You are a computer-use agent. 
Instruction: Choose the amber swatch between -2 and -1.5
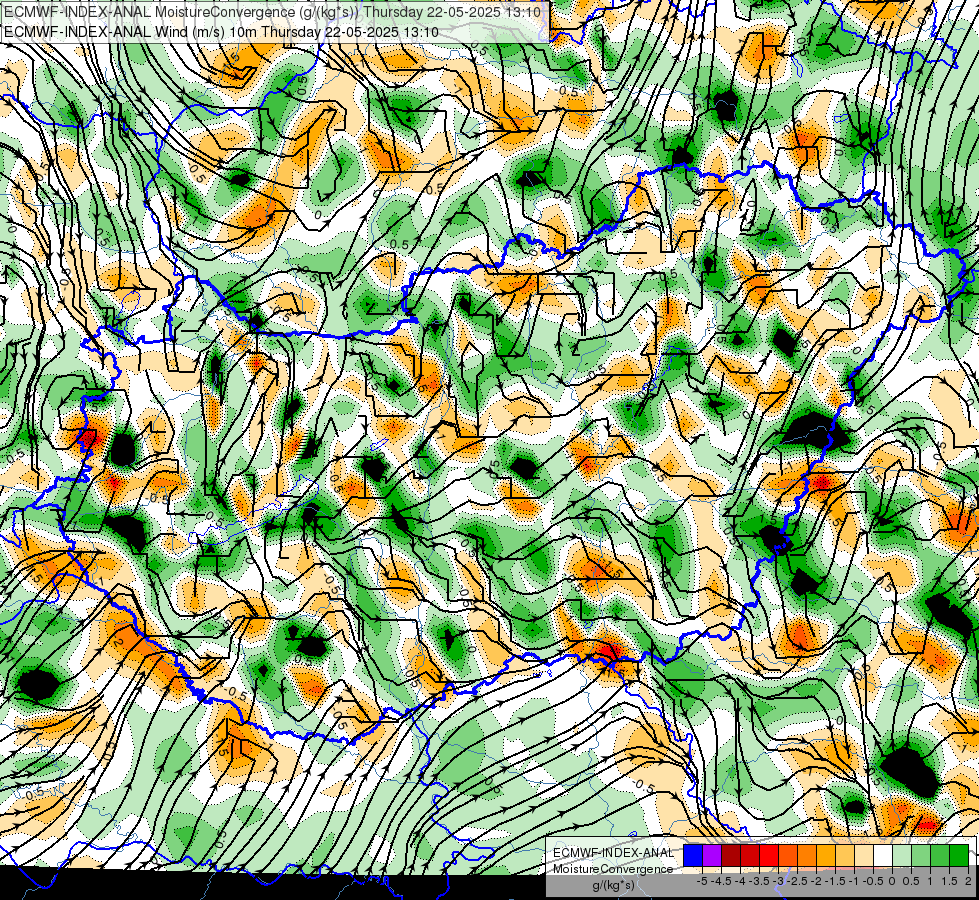tap(826, 855)
